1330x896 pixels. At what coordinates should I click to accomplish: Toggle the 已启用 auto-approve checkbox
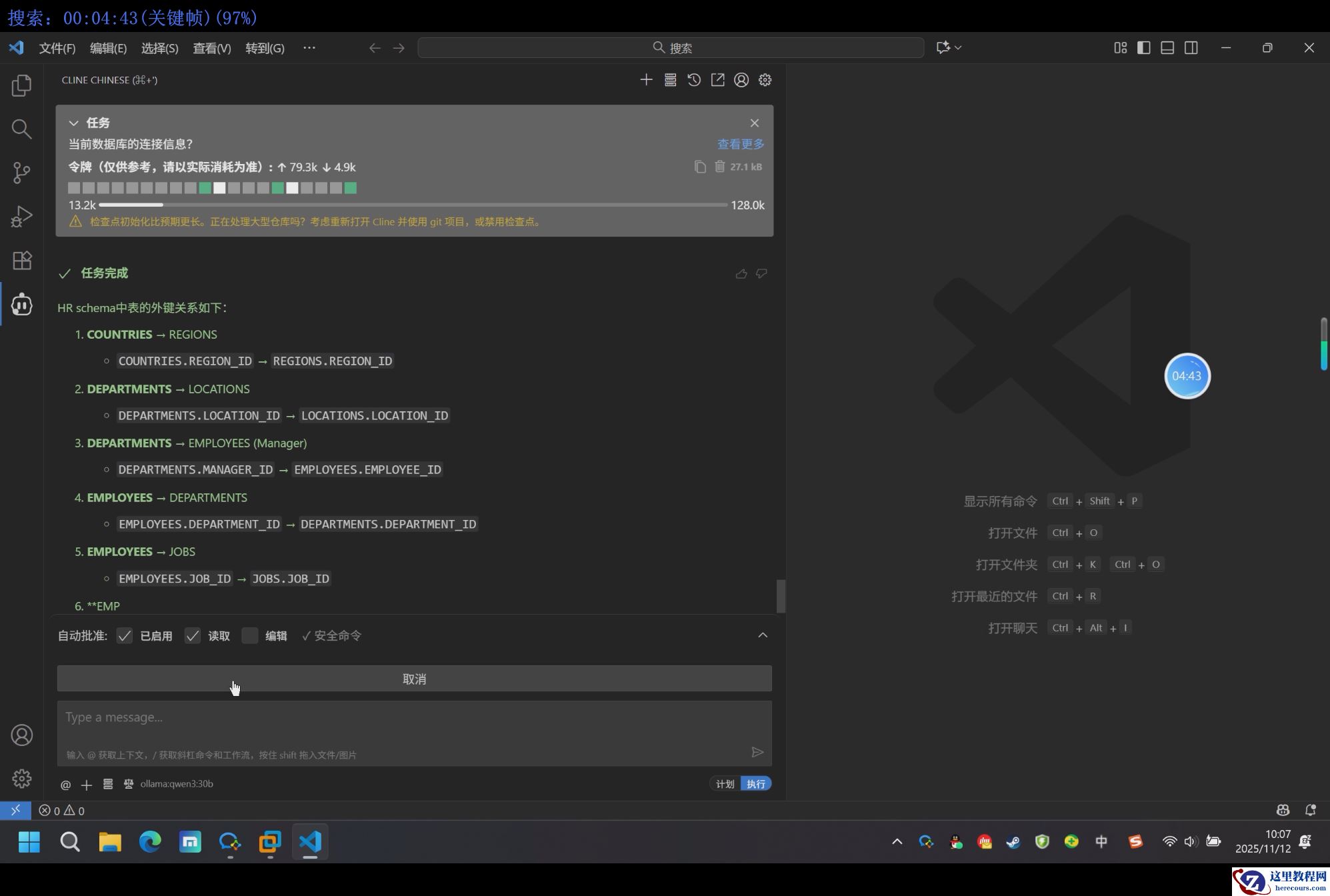pos(125,636)
